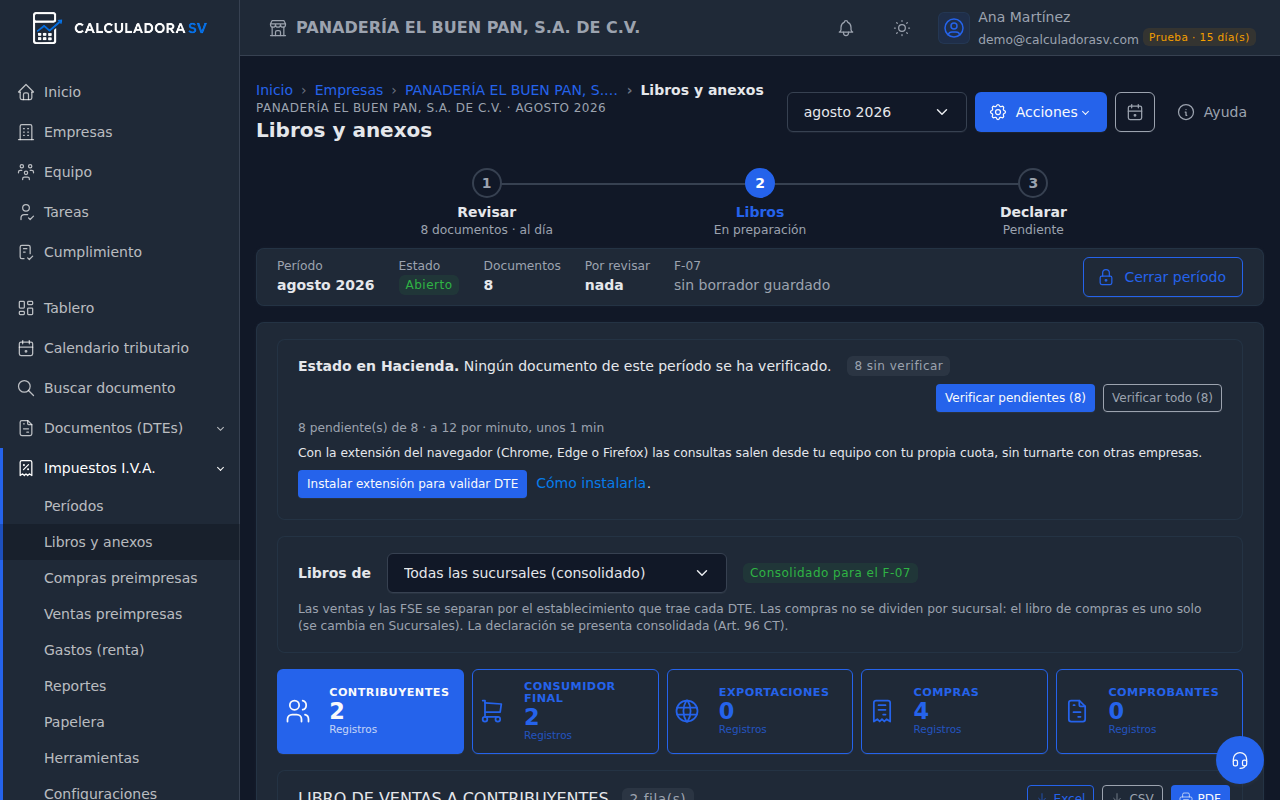Open Compras preimpresas in the sidebar
The height and width of the screenshot is (800, 1280).
(121, 578)
